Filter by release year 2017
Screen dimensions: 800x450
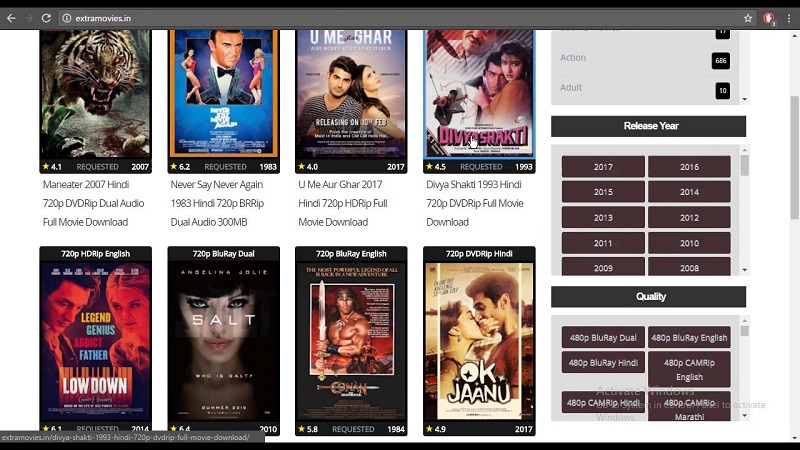click(603, 167)
